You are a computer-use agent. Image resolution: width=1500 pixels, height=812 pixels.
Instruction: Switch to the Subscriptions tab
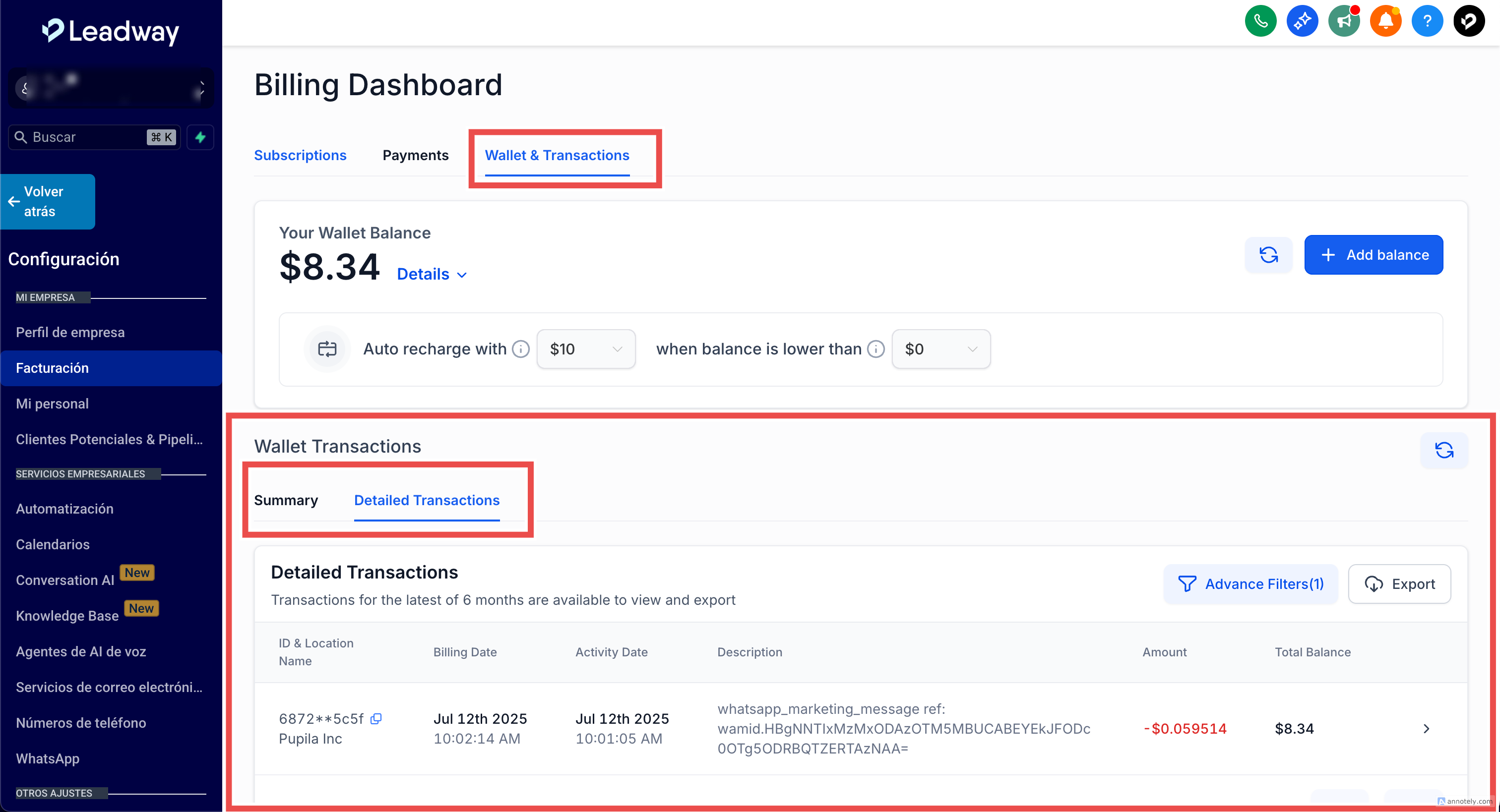pyautogui.click(x=300, y=156)
